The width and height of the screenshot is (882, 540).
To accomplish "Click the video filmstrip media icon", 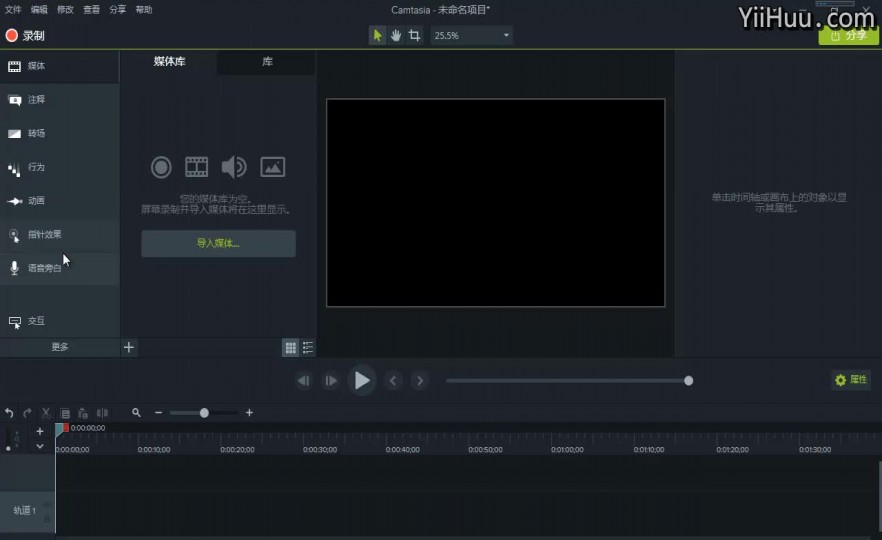I will click(x=196, y=167).
